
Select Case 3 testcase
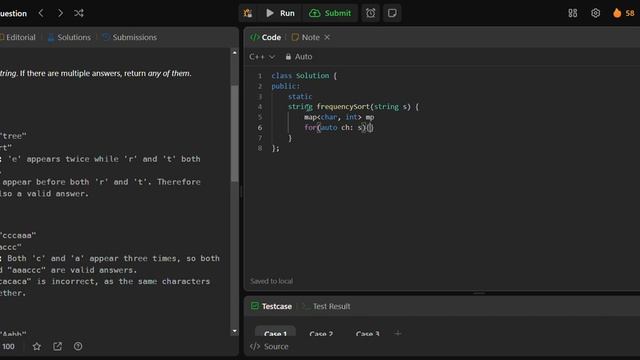(367, 333)
